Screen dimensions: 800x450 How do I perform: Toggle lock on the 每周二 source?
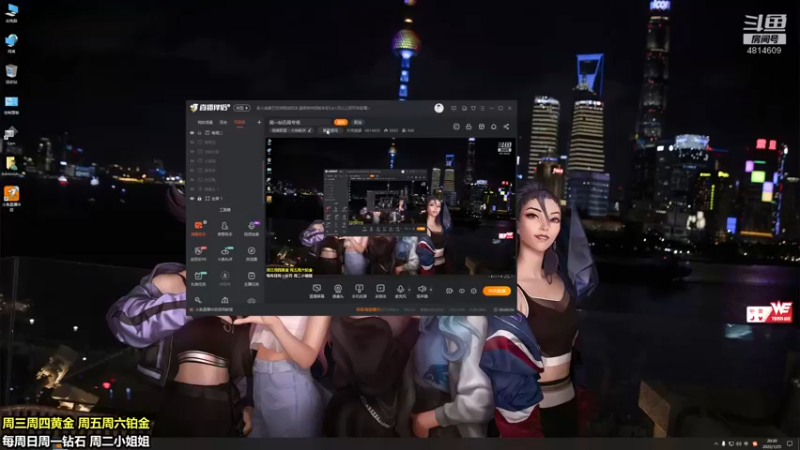coord(199,133)
